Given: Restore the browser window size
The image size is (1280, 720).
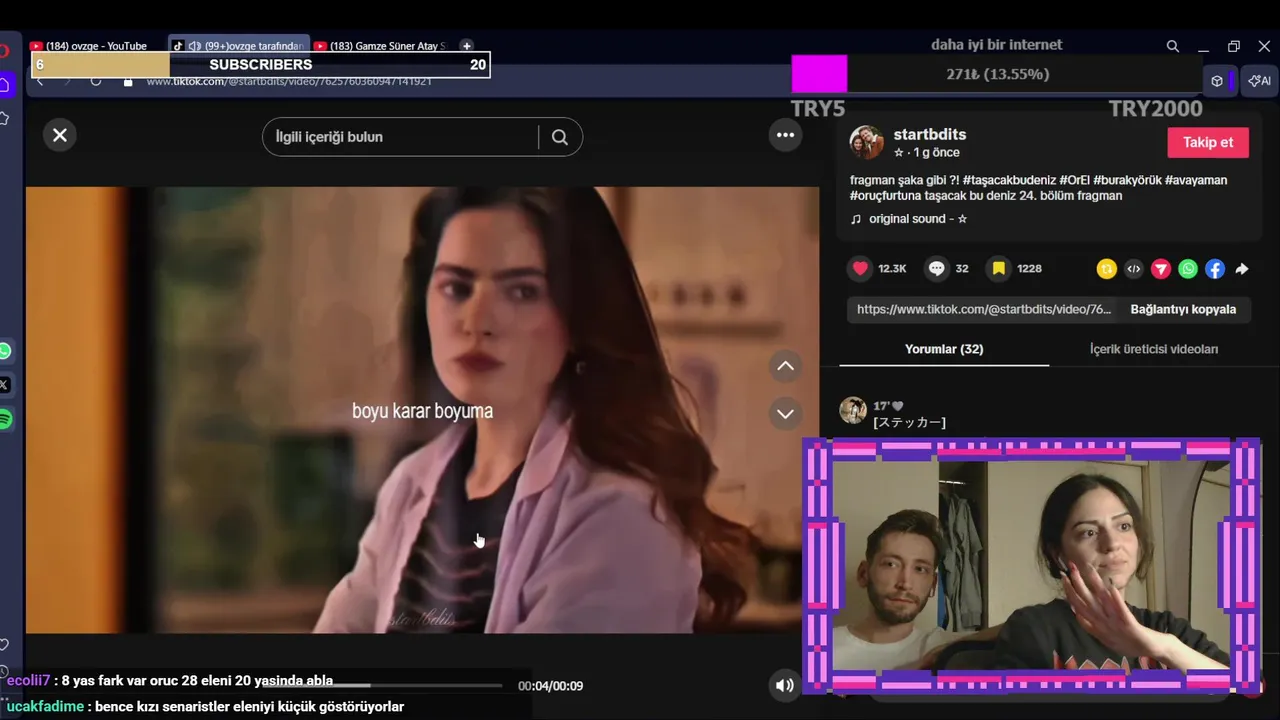Looking at the screenshot, I should coord(1234,46).
